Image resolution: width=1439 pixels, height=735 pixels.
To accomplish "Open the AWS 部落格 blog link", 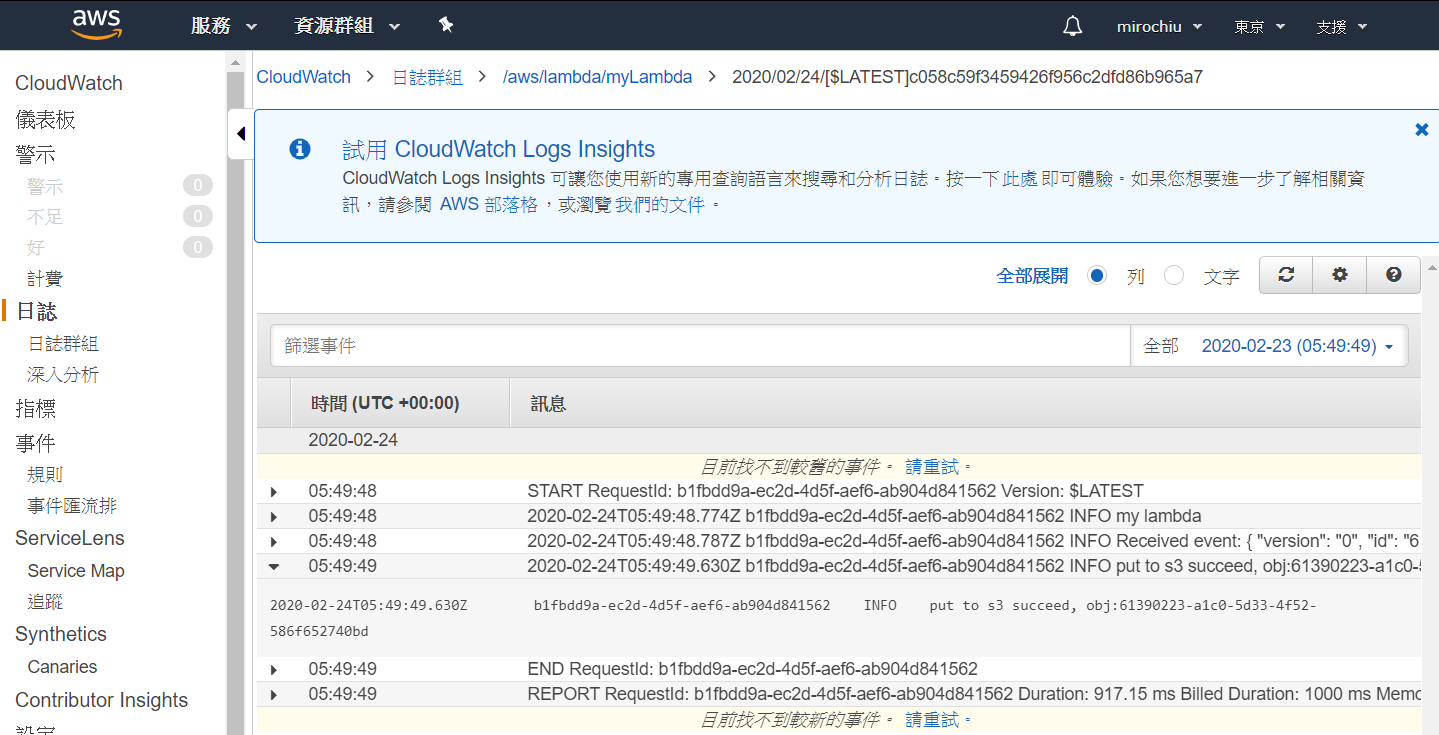I will (x=489, y=205).
